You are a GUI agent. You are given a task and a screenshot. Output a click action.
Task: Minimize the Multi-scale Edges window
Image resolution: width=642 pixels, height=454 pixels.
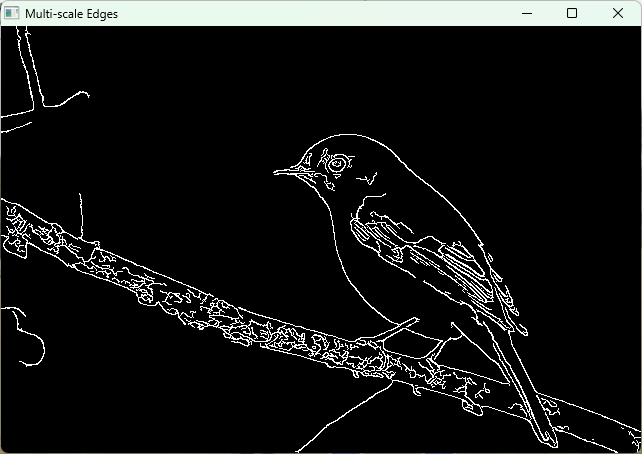(x=527, y=14)
